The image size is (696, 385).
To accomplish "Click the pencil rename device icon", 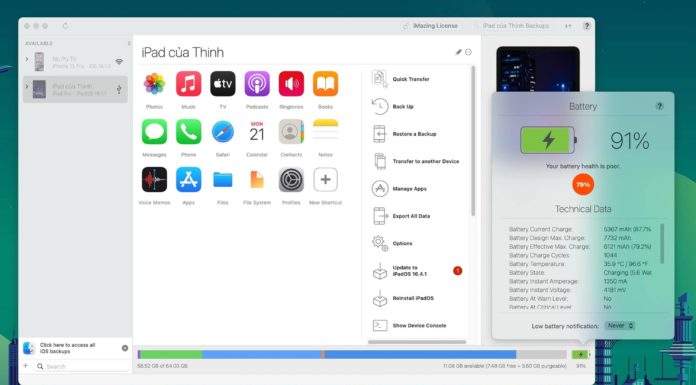I will click(459, 52).
